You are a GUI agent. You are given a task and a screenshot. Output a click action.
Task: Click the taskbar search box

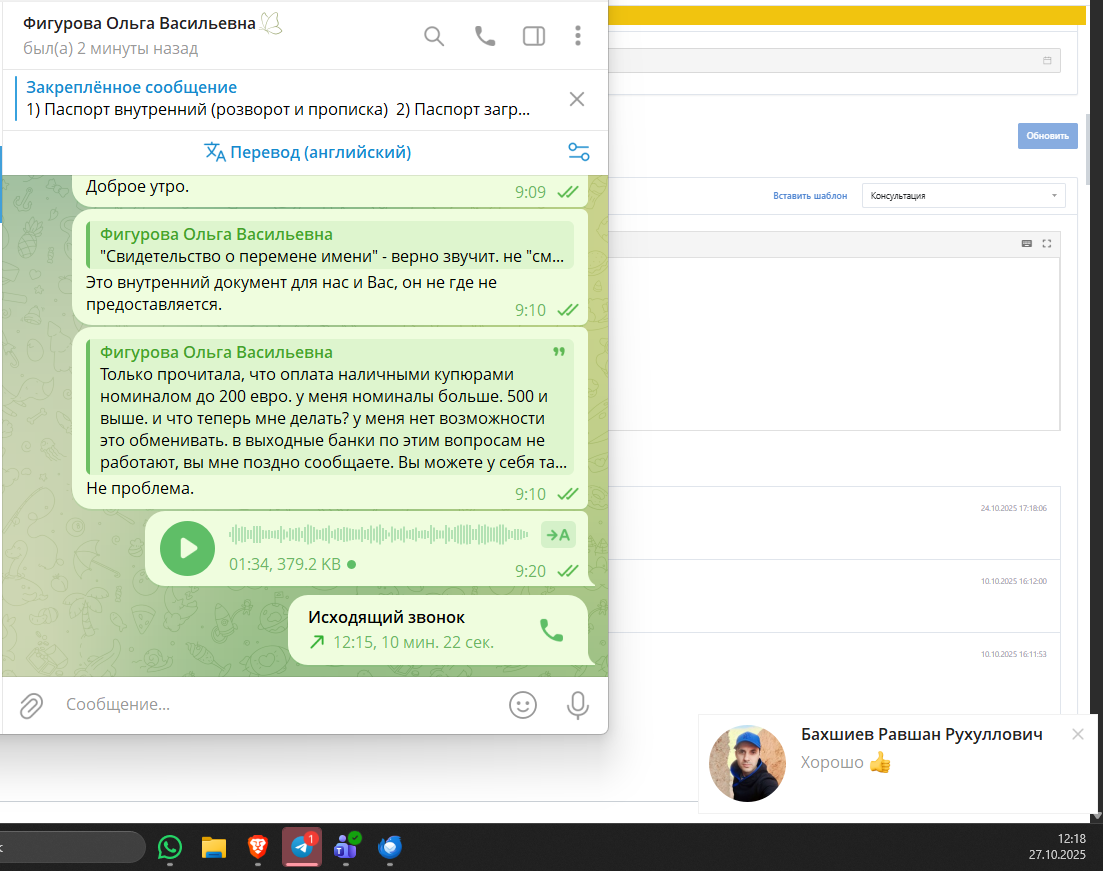pos(70,847)
